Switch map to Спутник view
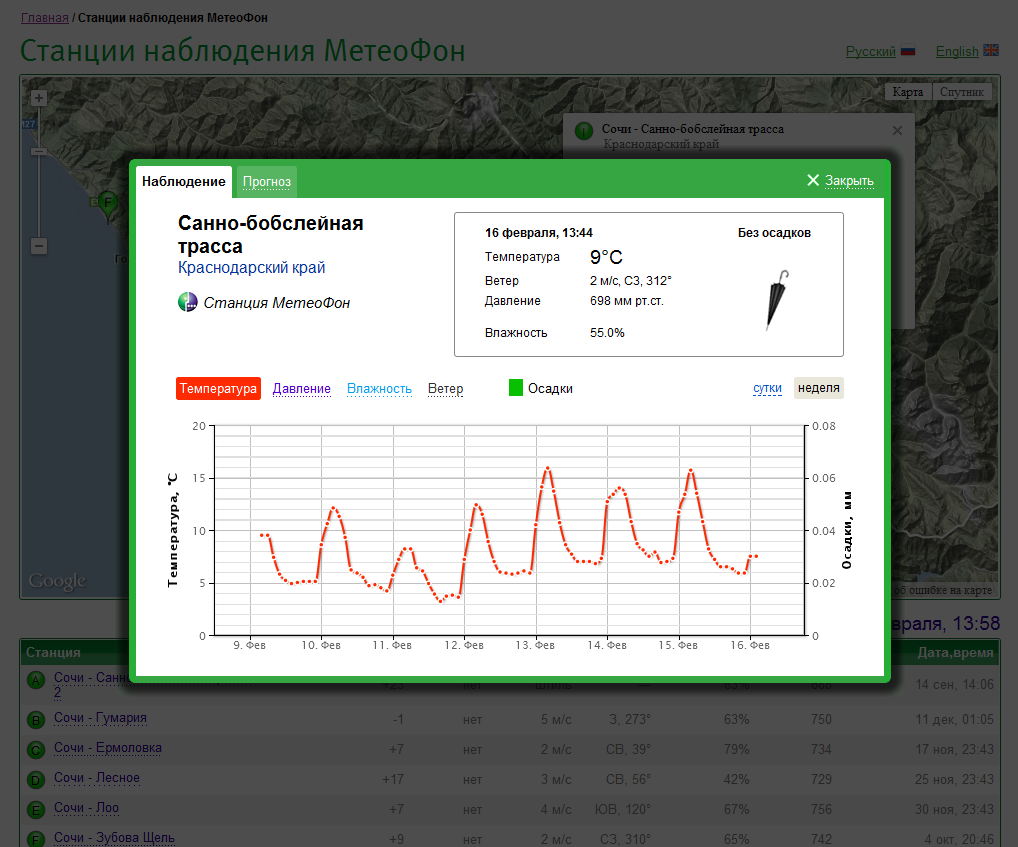Viewport: 1018px width, 847px height. point(962,92)
